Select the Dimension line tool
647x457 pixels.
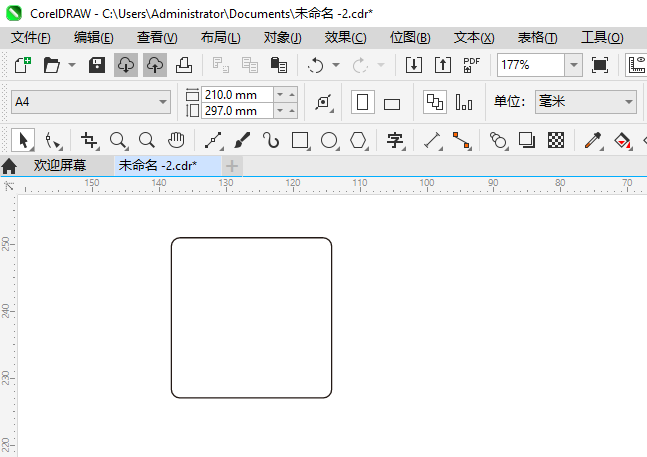[x=432, y=141]
